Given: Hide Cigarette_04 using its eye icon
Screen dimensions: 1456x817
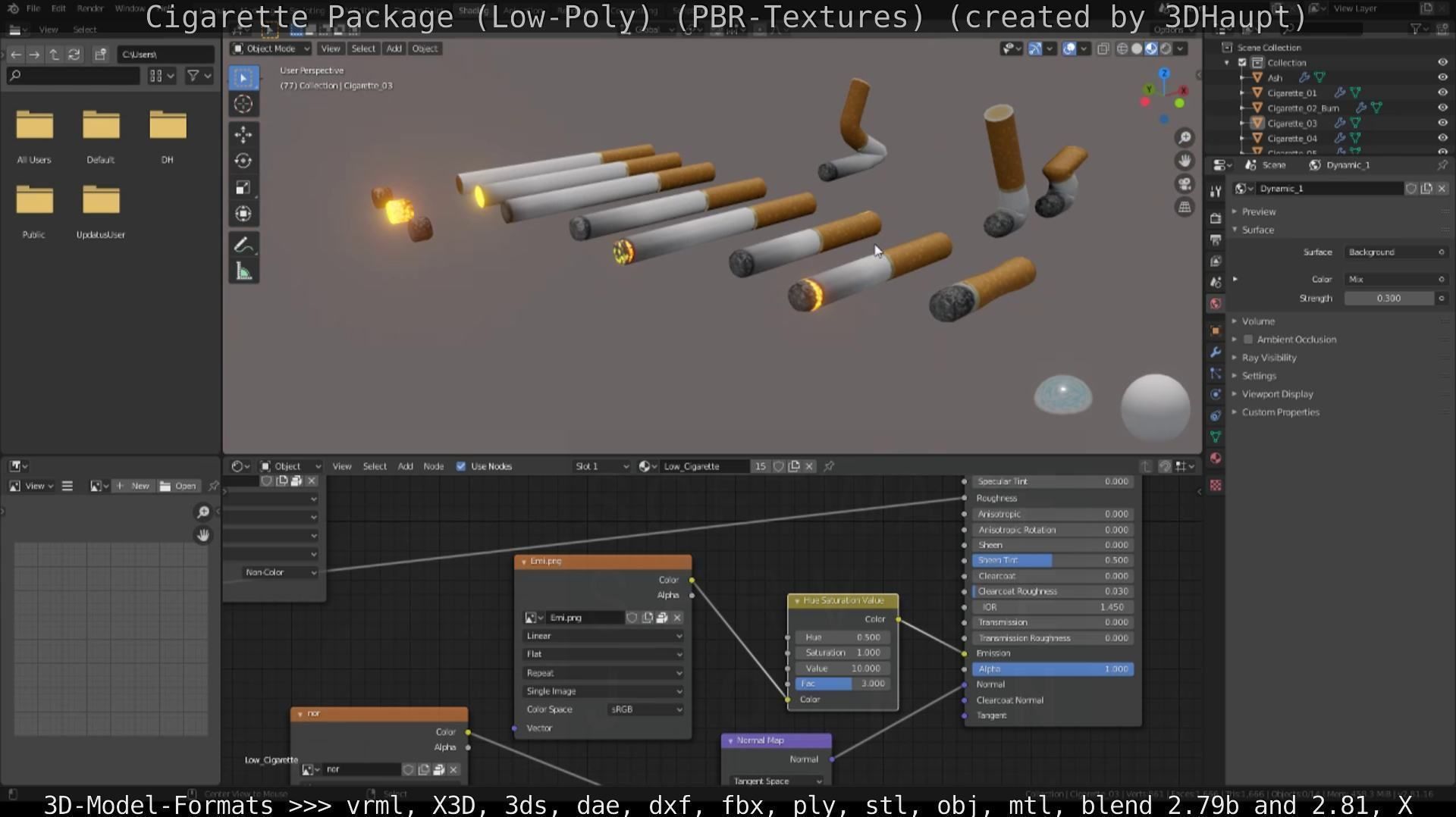Looking at the screenshot, I should coord(1442,138).
